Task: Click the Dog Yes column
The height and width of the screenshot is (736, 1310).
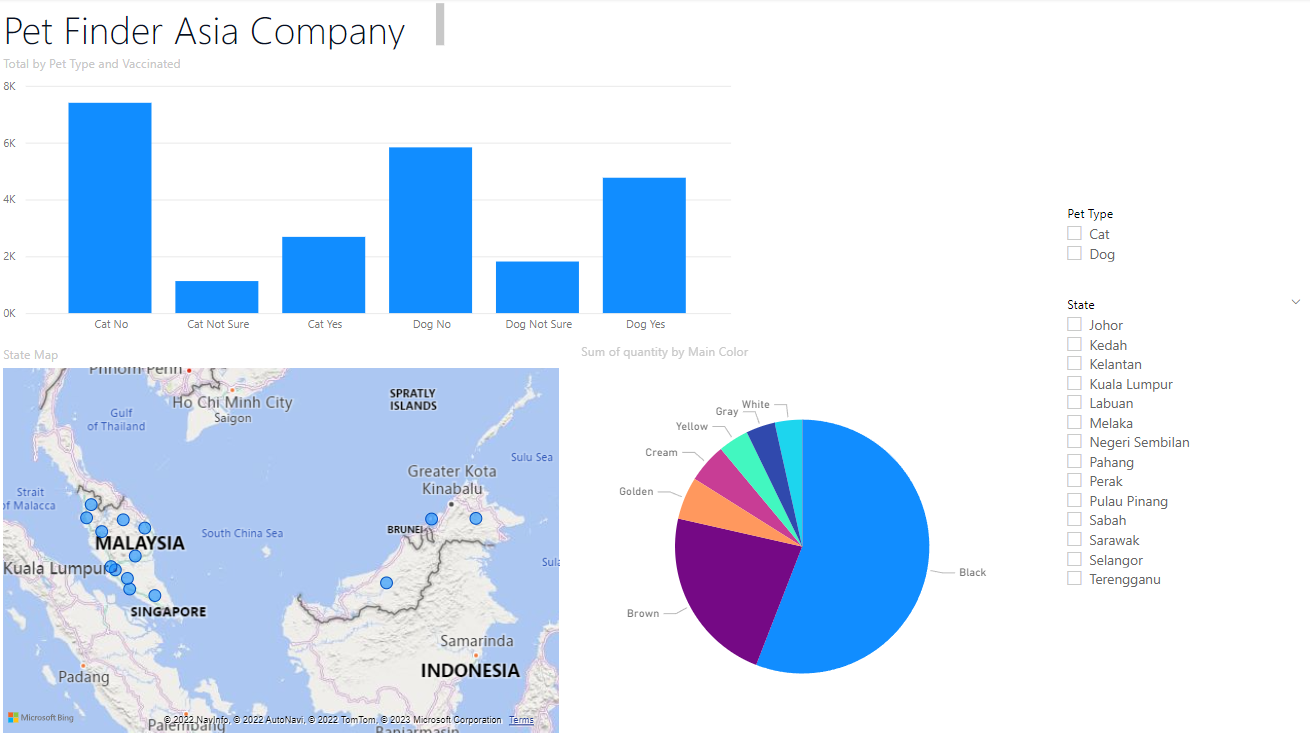Action: (x=644, y=245)
